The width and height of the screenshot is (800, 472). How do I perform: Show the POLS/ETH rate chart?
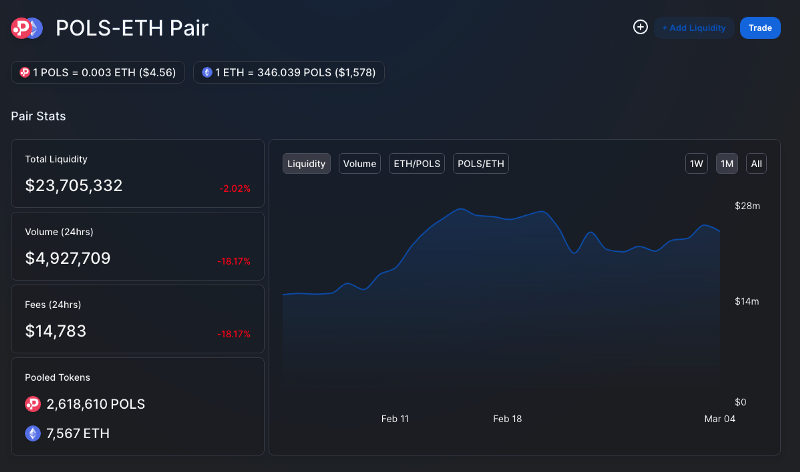point(481,164)
